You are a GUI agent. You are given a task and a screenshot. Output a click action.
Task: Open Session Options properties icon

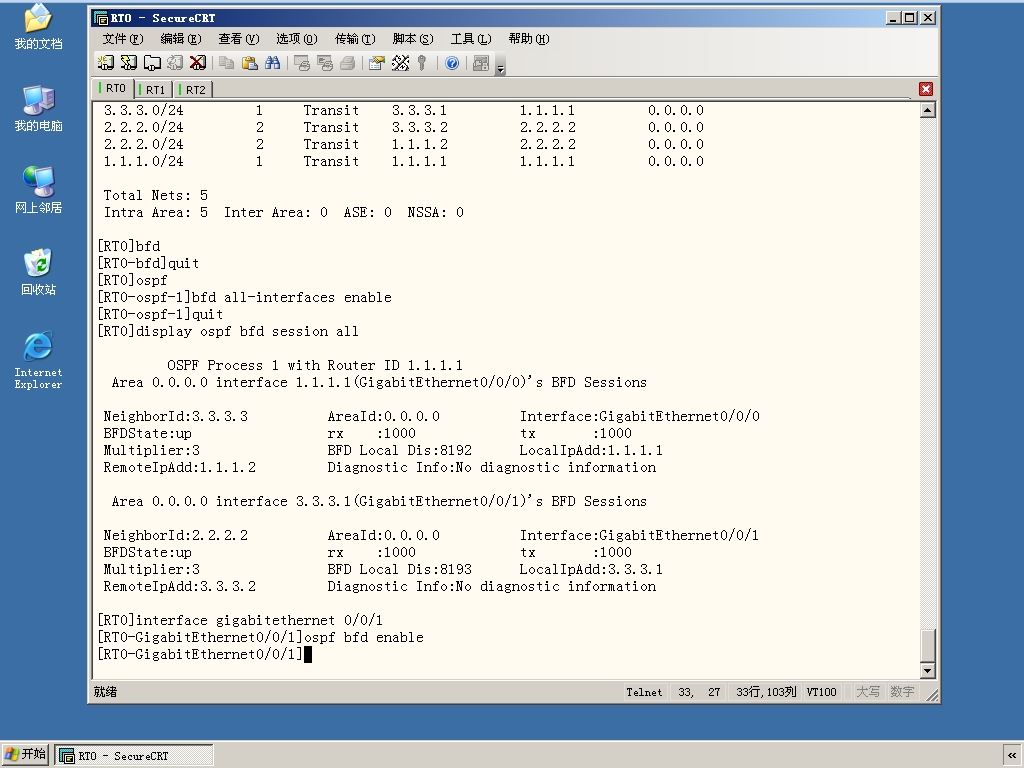377,63
